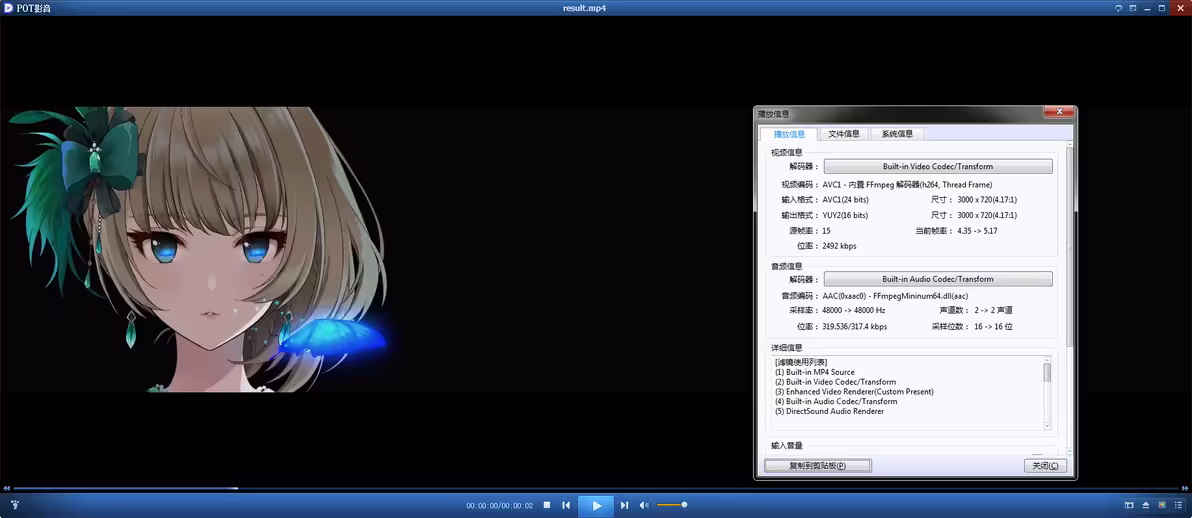Click '(1) Built-in MP4 Source' line

coord(814,372)
